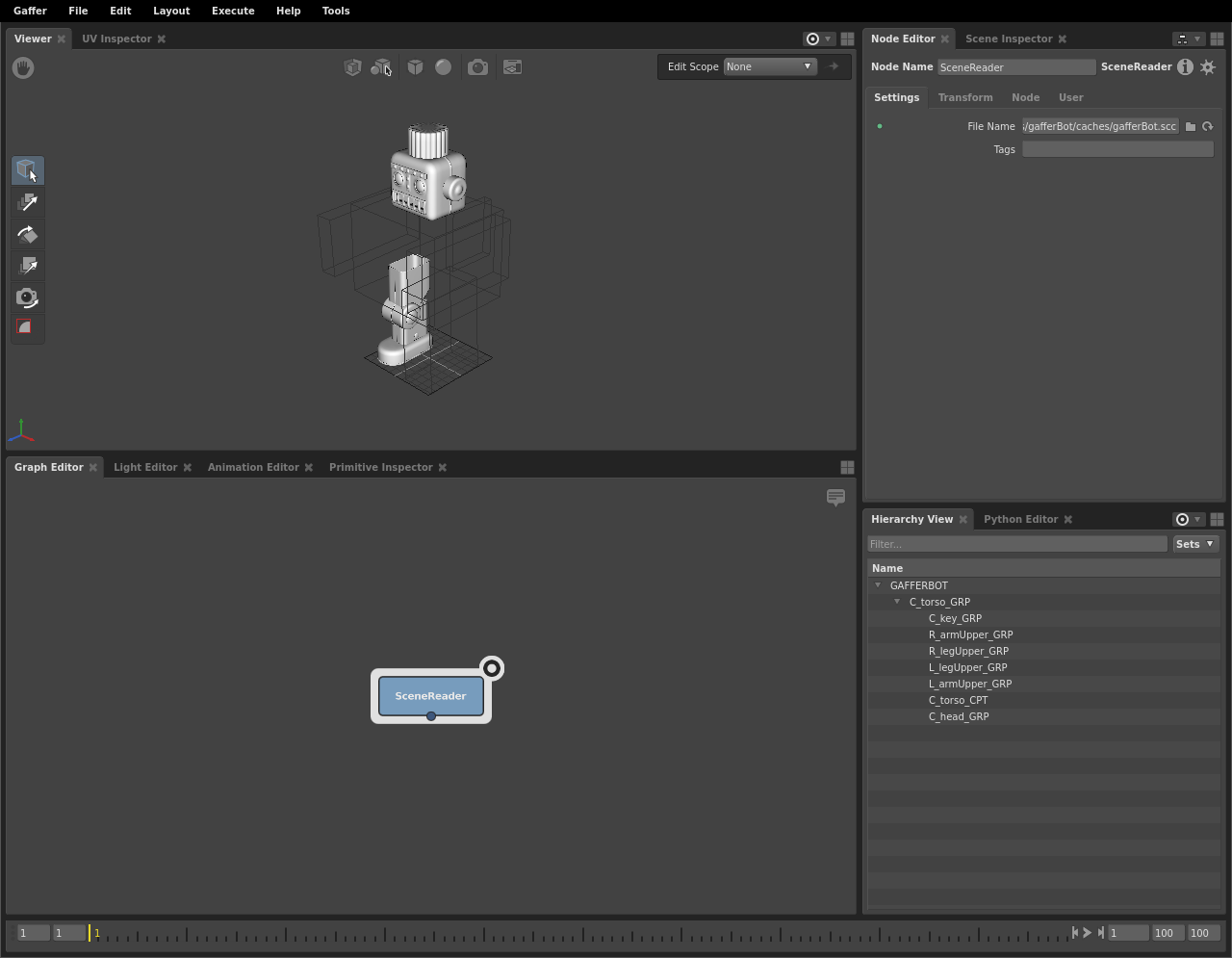Viewport: 1232px width, 958px height.
Task: Select the Scale tool in viewer toolbar
Action: [28, 266]
